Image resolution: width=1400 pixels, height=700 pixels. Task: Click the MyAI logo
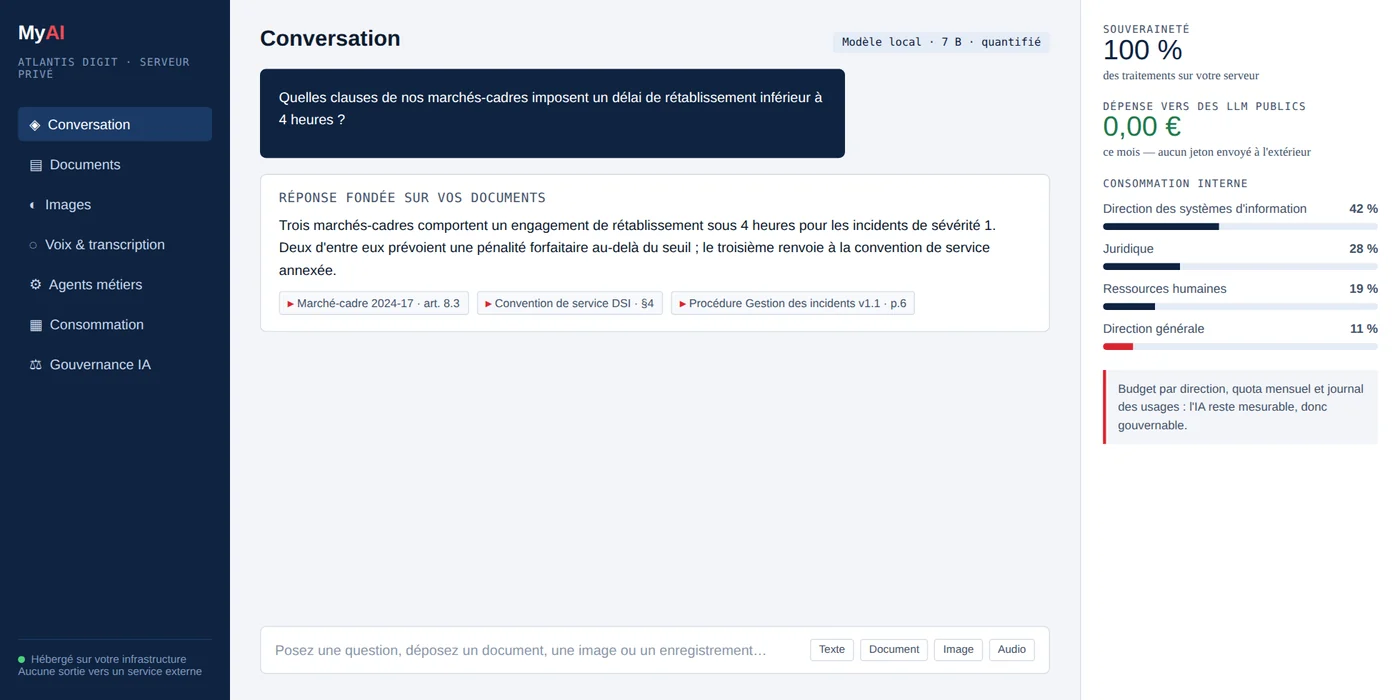(x=41, y=33)
